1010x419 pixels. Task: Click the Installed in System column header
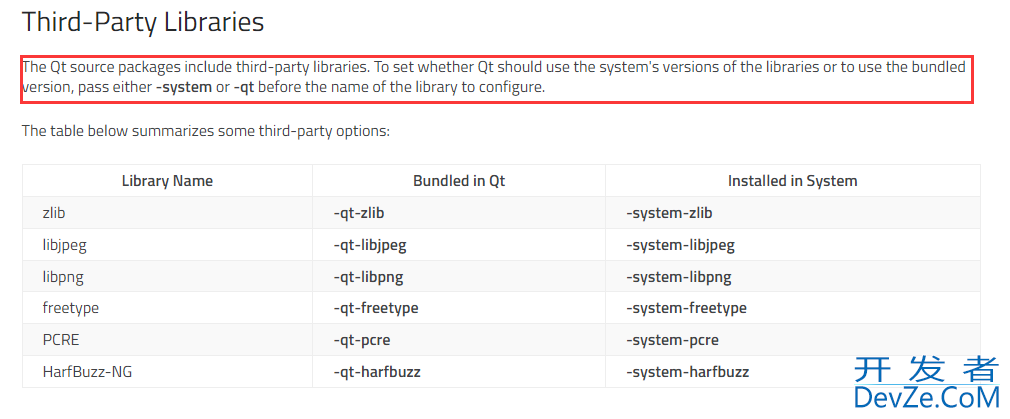pos(792,181)
